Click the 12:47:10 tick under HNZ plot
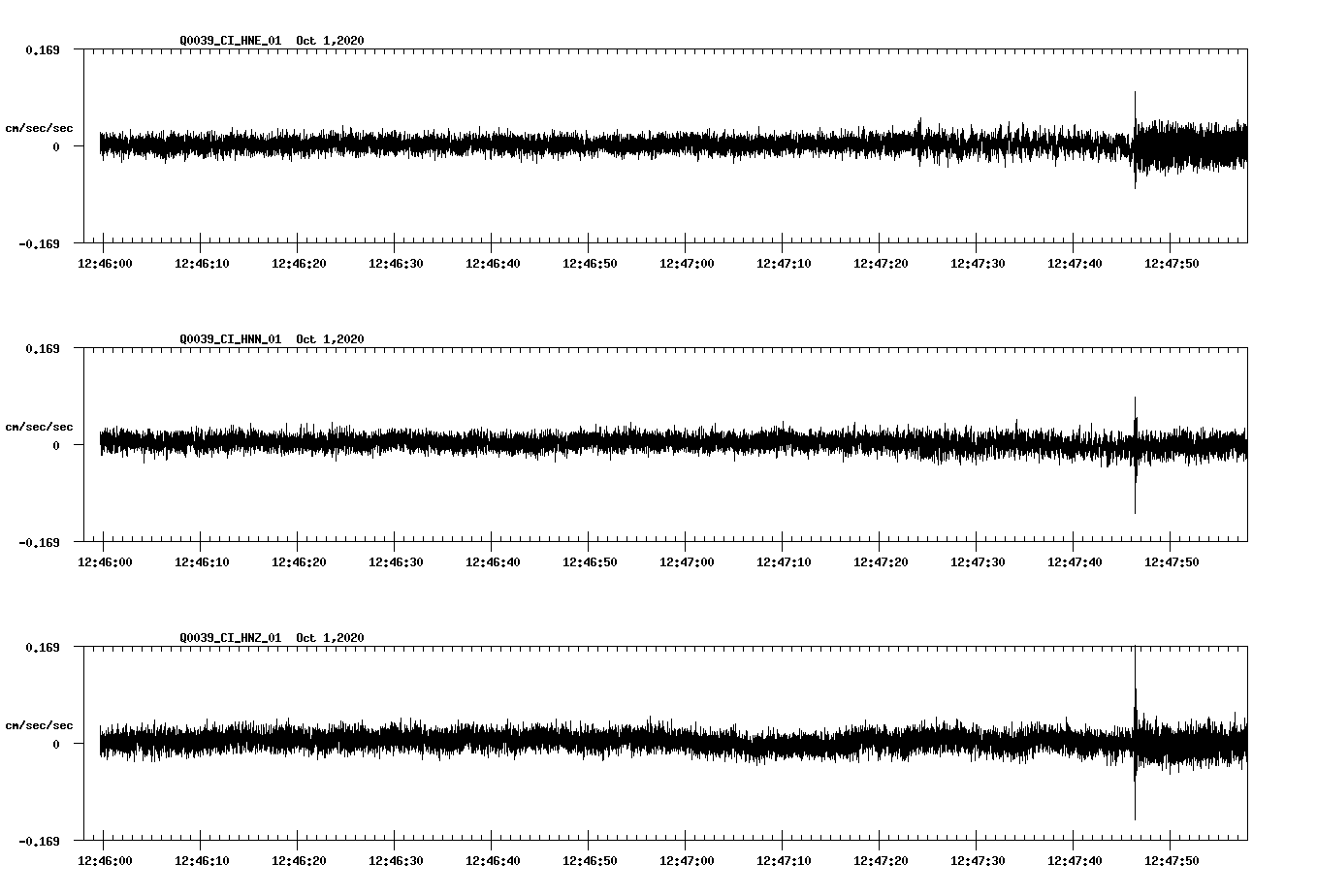The width and height of the screenshot is (1317, 896). point(786,858)
